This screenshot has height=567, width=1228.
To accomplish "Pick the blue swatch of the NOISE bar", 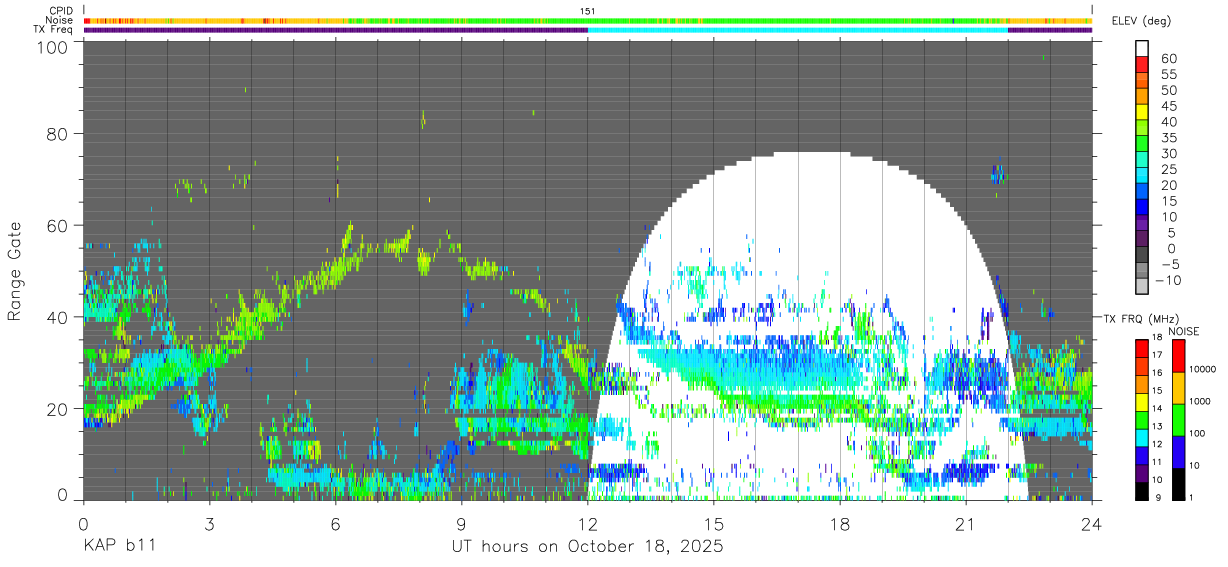I will (x=1177, y=451).
